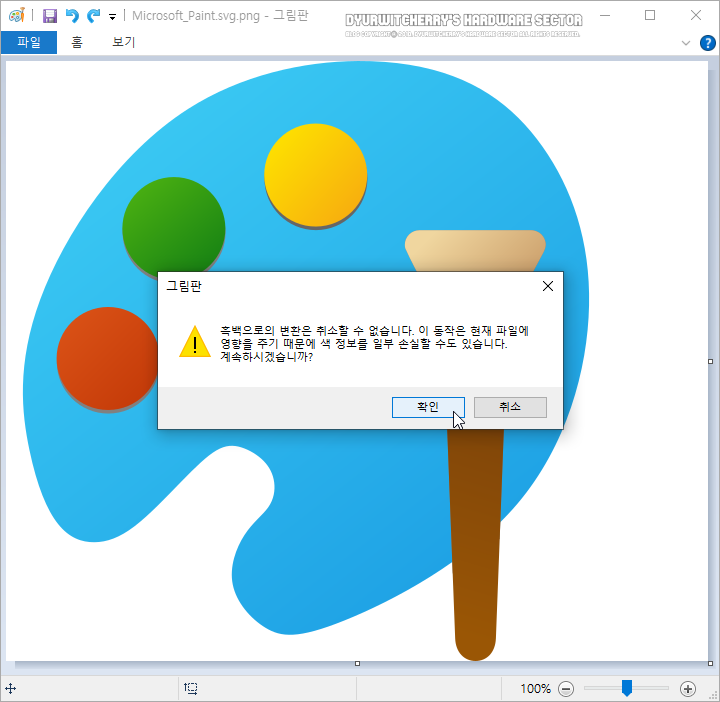Click the 100% zoom level text
This screenshot has height=702, width=720.
(535, 689)
